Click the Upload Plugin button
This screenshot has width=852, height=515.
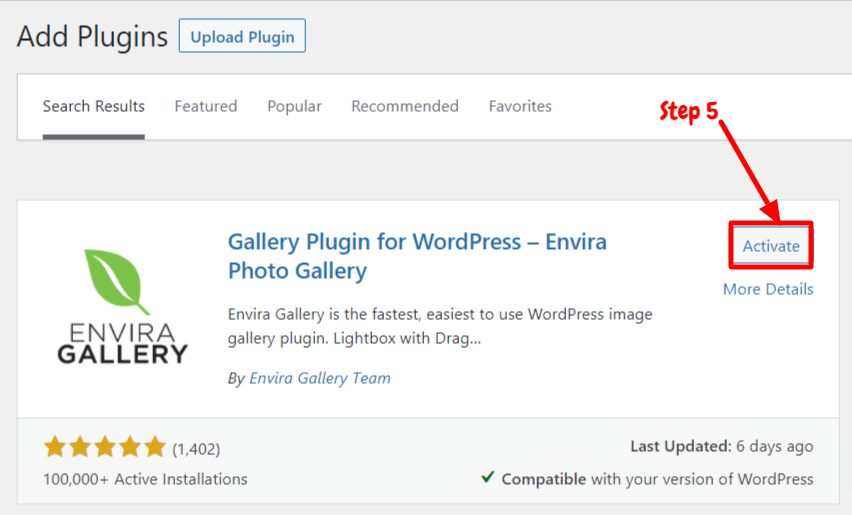[242, 36]
